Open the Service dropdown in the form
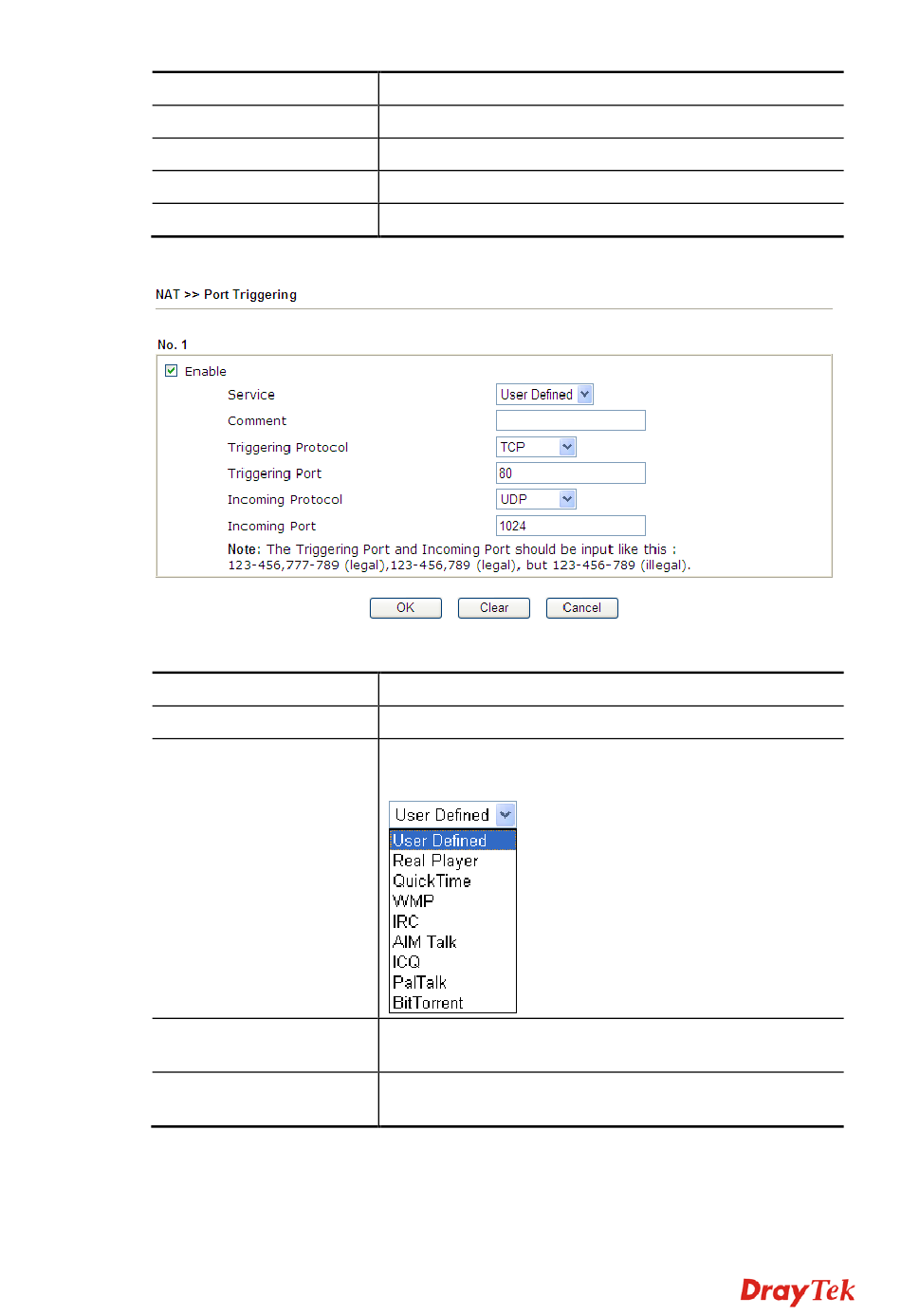Screen dimensions: 901x1316 544,395
